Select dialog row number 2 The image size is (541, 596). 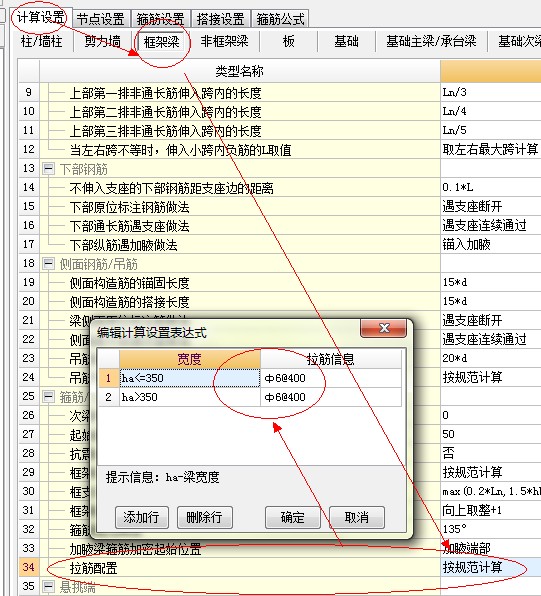[x=109, y=397]
